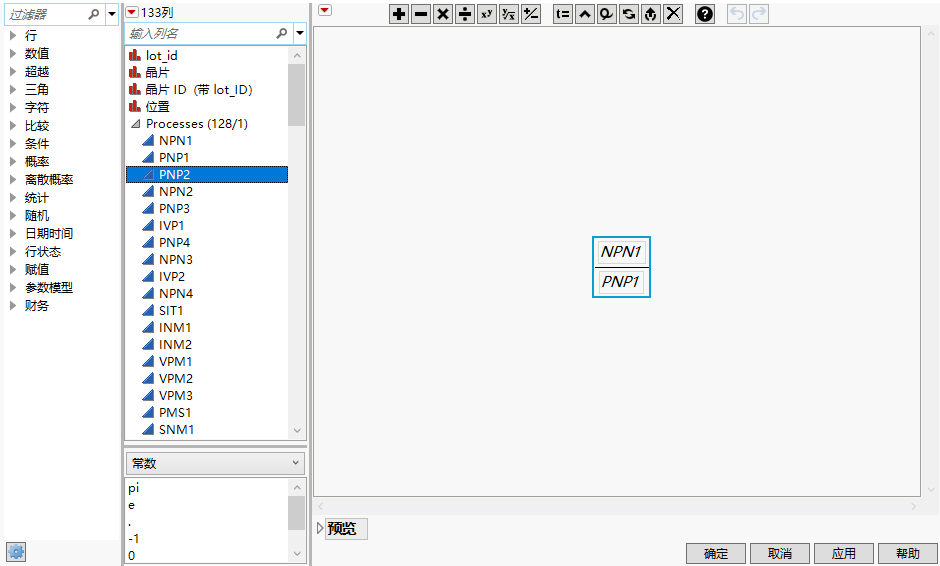940x566 pixels.
Task: Expand the 离散概率 function category
Action: click(13, 179)
